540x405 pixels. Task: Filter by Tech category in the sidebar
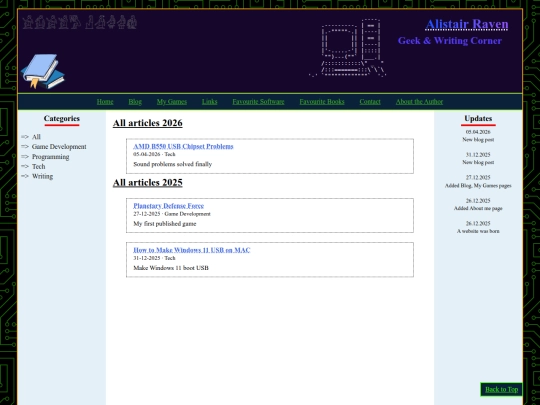(39, 166)
